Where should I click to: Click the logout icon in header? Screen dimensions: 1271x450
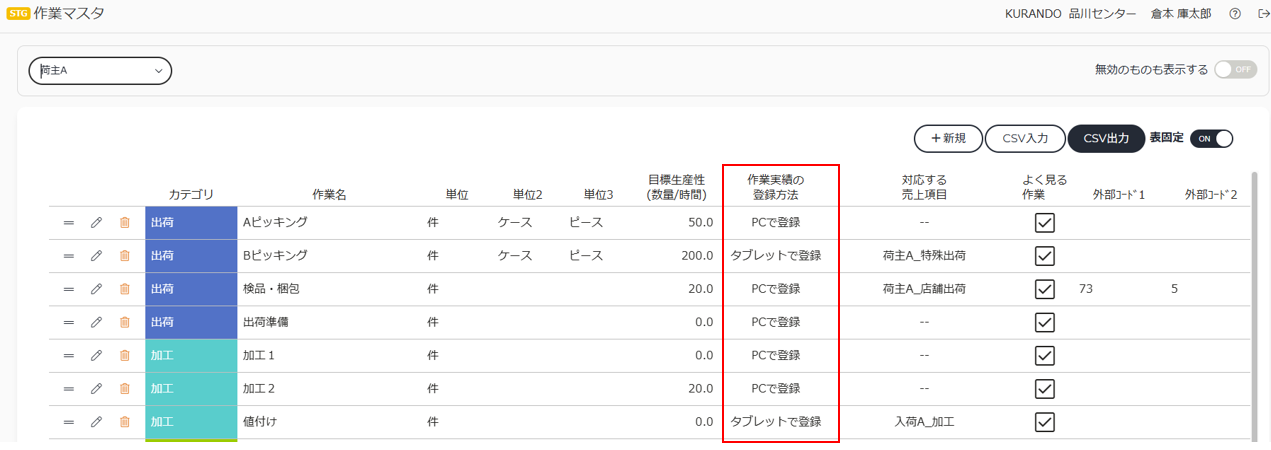pos(1263,14)
